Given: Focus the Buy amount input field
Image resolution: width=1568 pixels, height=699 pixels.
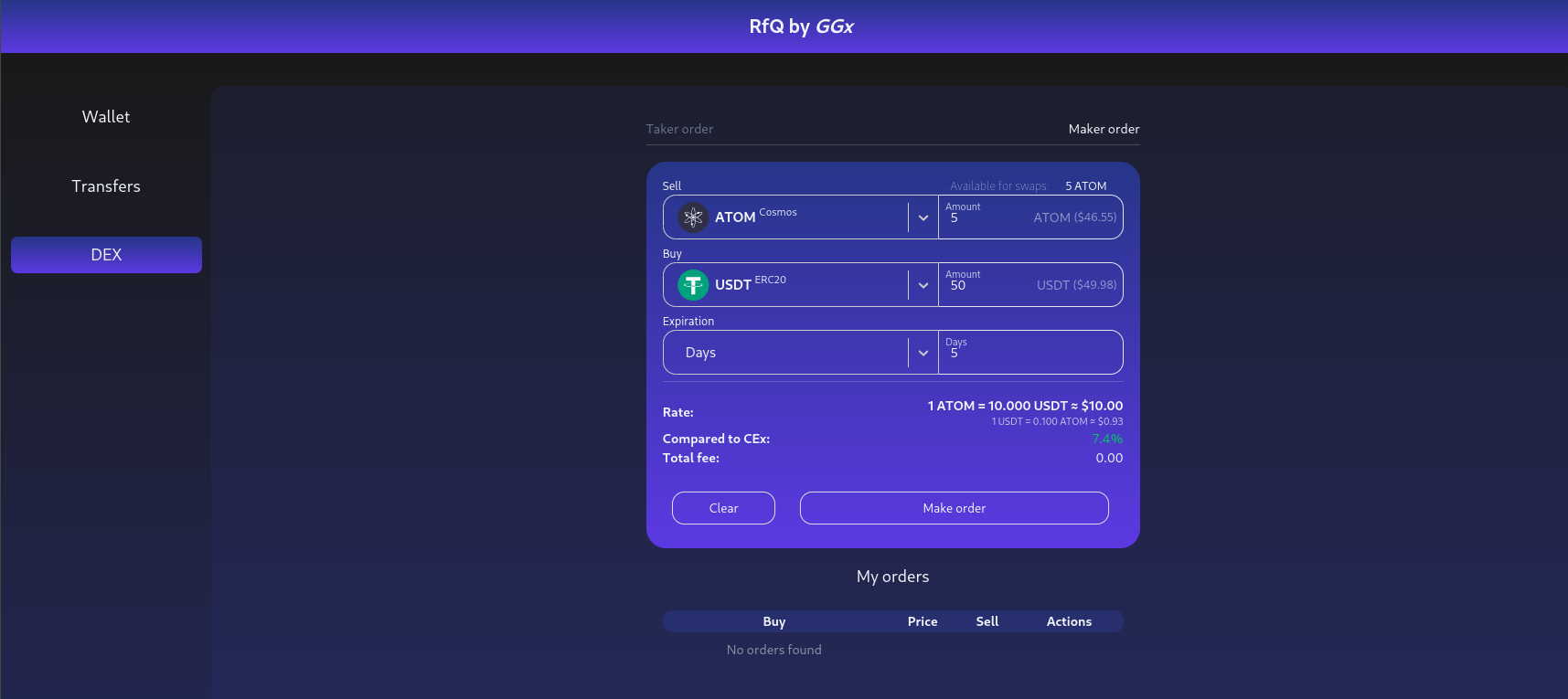Looking at the screenshot, I should click(1030, 285).
